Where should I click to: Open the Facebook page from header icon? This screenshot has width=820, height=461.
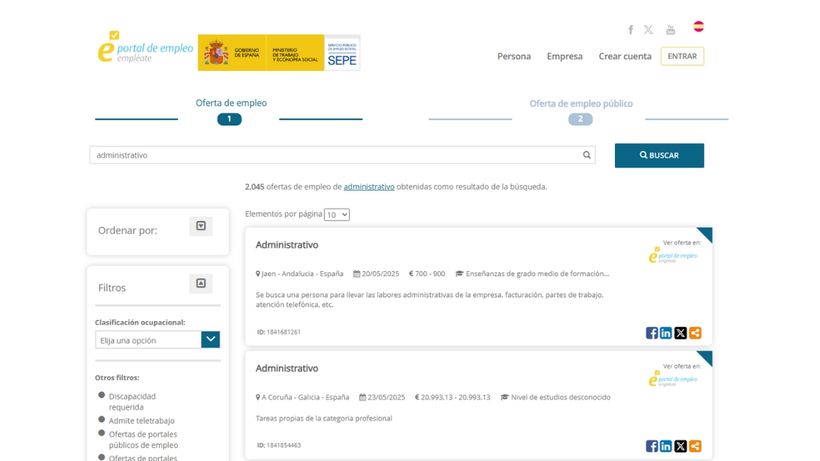630,30
